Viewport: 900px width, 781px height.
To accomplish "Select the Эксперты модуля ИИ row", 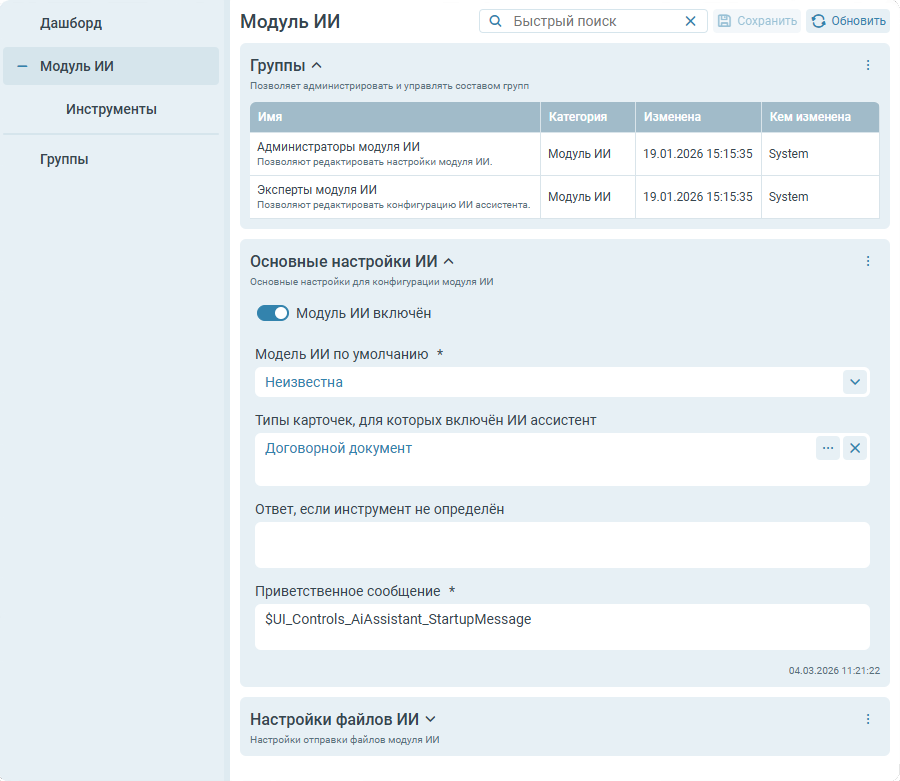I will (x=564, y=197).
